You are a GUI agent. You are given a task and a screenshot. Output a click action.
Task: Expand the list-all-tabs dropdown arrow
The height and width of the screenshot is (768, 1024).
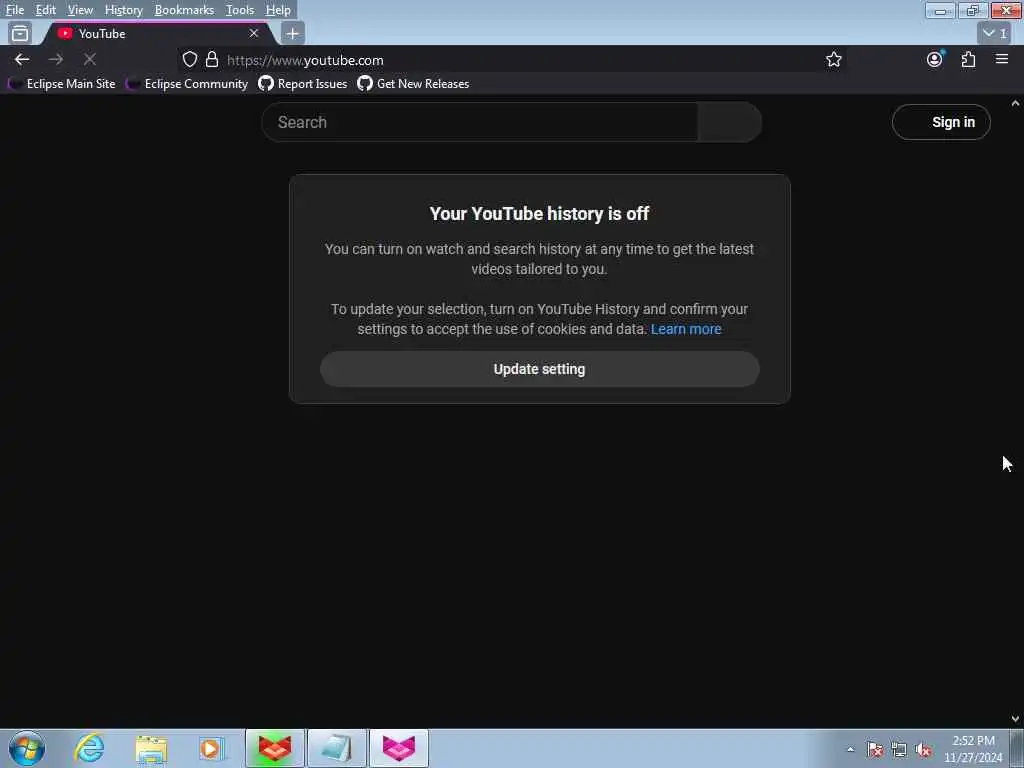(x=995, y=33)
